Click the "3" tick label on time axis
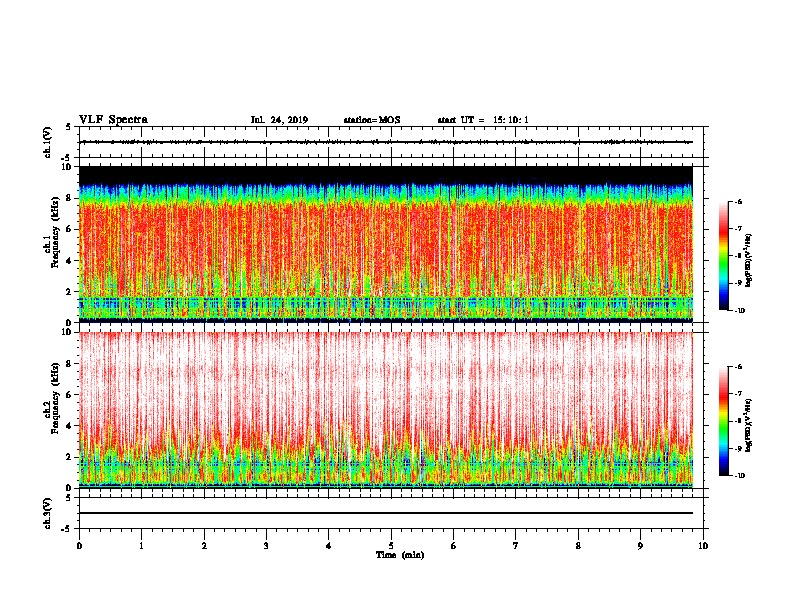 [x=266, y=546]
